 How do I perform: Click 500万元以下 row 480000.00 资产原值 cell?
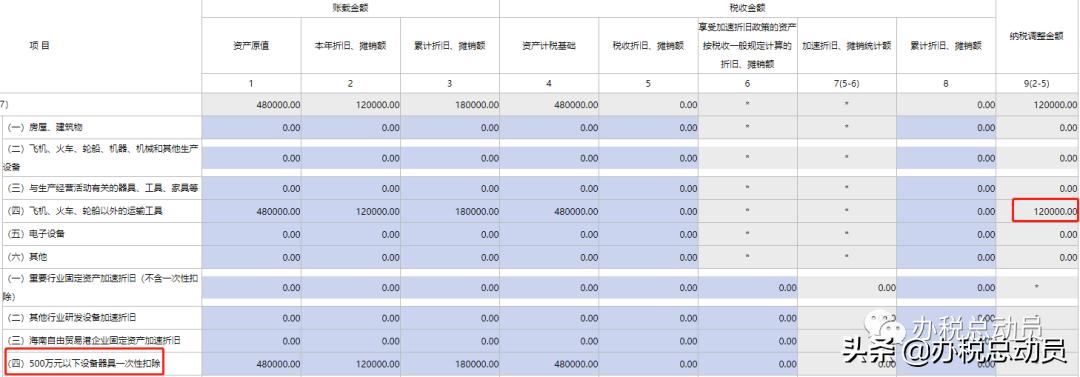[x=251, y=363]
